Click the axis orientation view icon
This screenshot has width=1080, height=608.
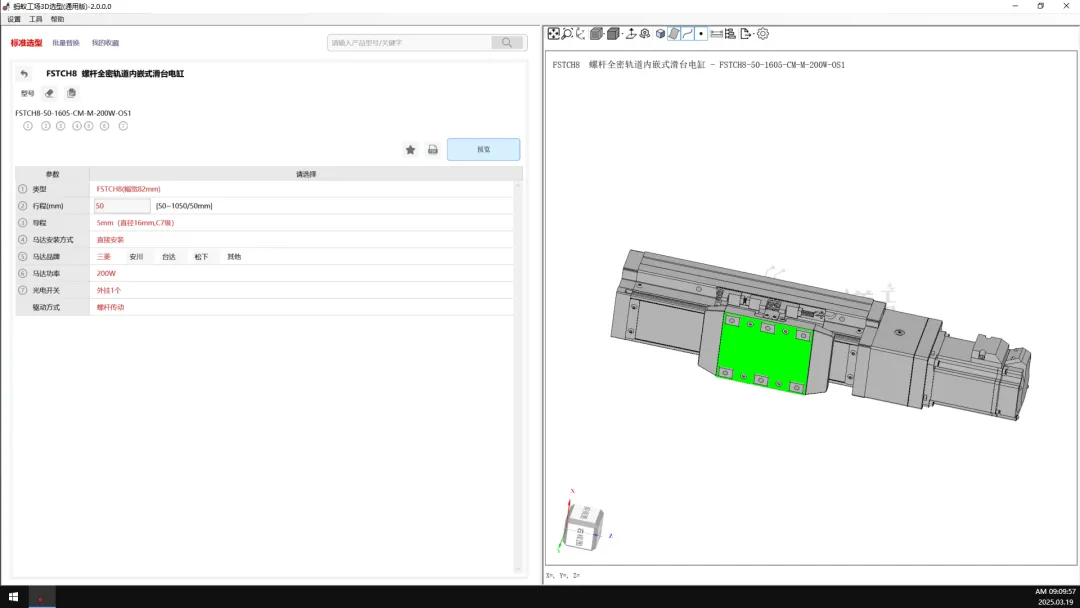(581, 34)
